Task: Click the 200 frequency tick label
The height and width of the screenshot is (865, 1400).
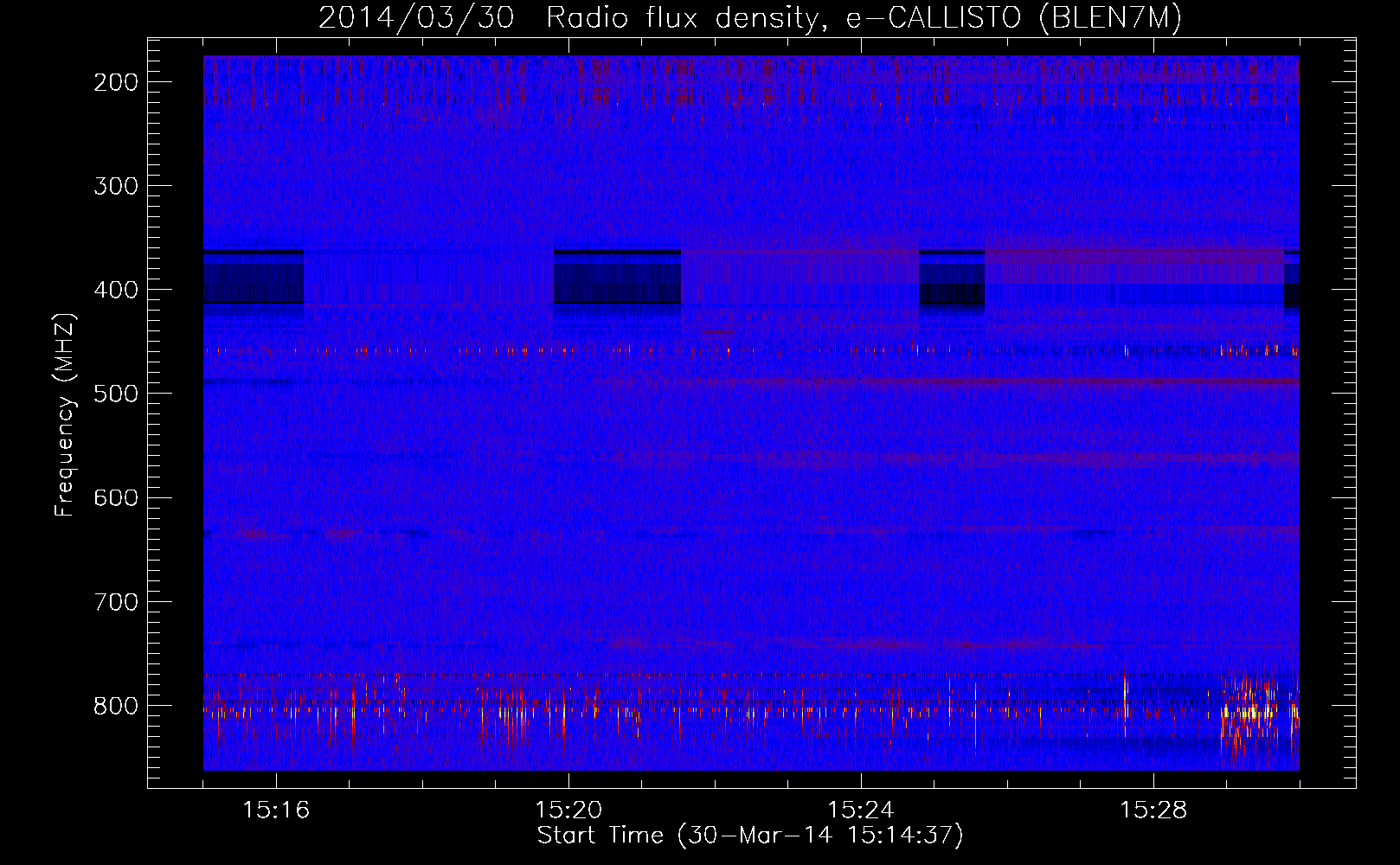Action: tap(115, 82)
